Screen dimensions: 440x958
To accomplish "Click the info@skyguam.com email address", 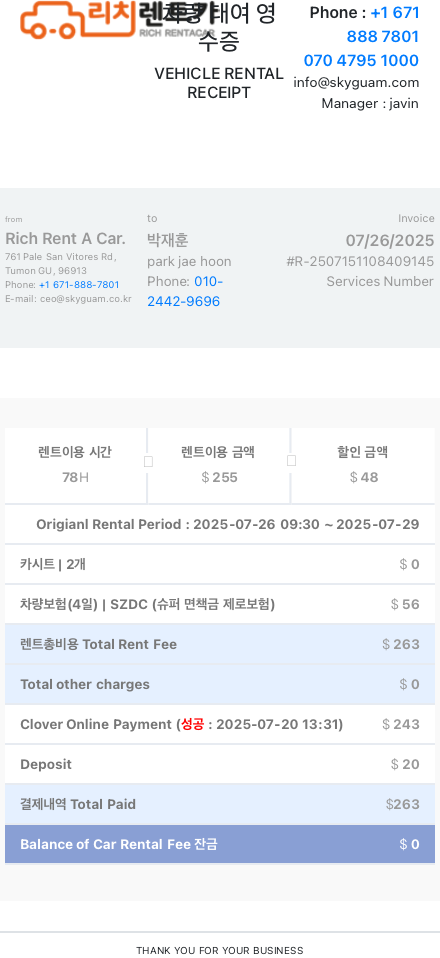I will tap(356, 82).
